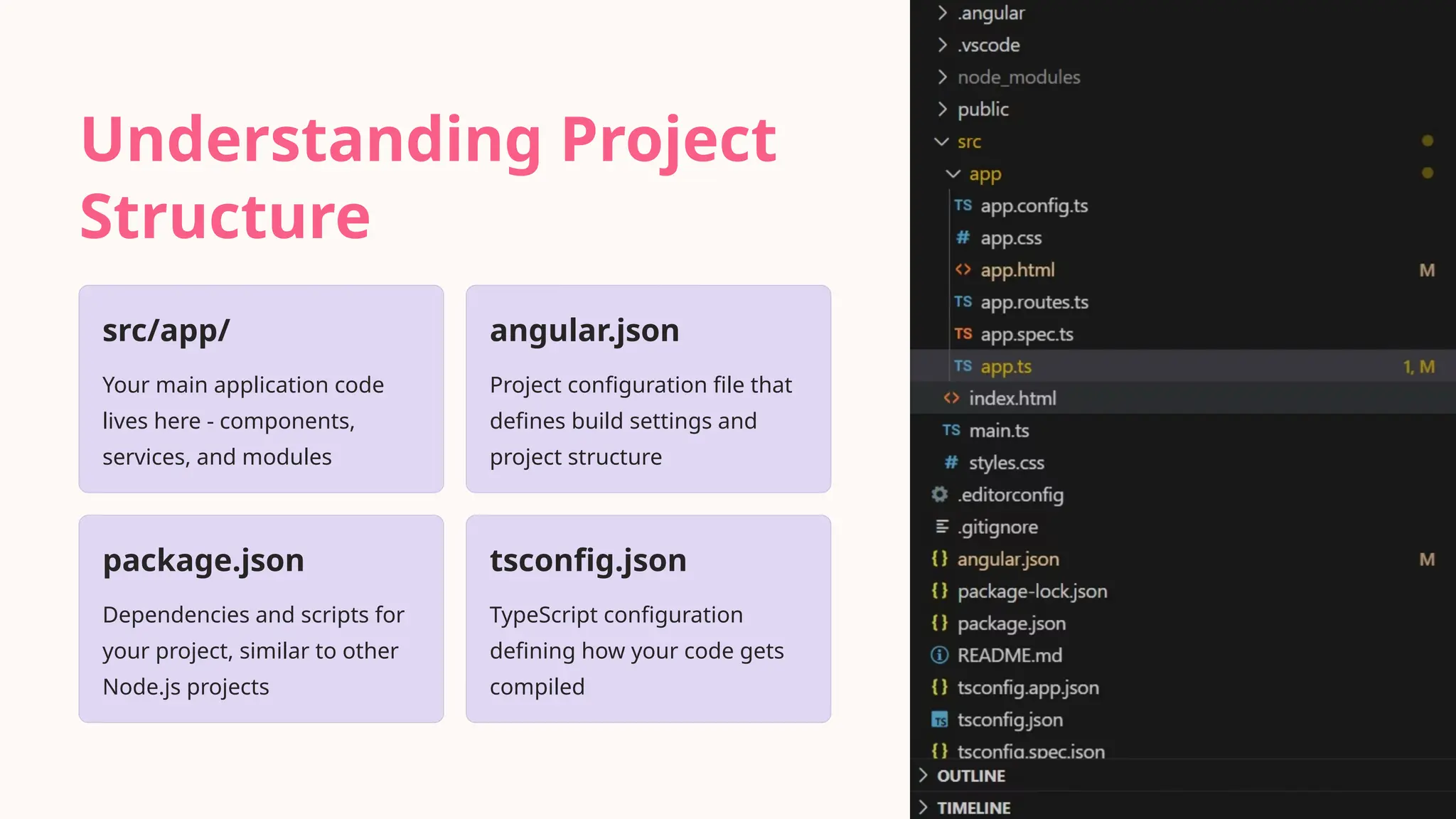Click the info icon beside README.md

coord(939,655)
